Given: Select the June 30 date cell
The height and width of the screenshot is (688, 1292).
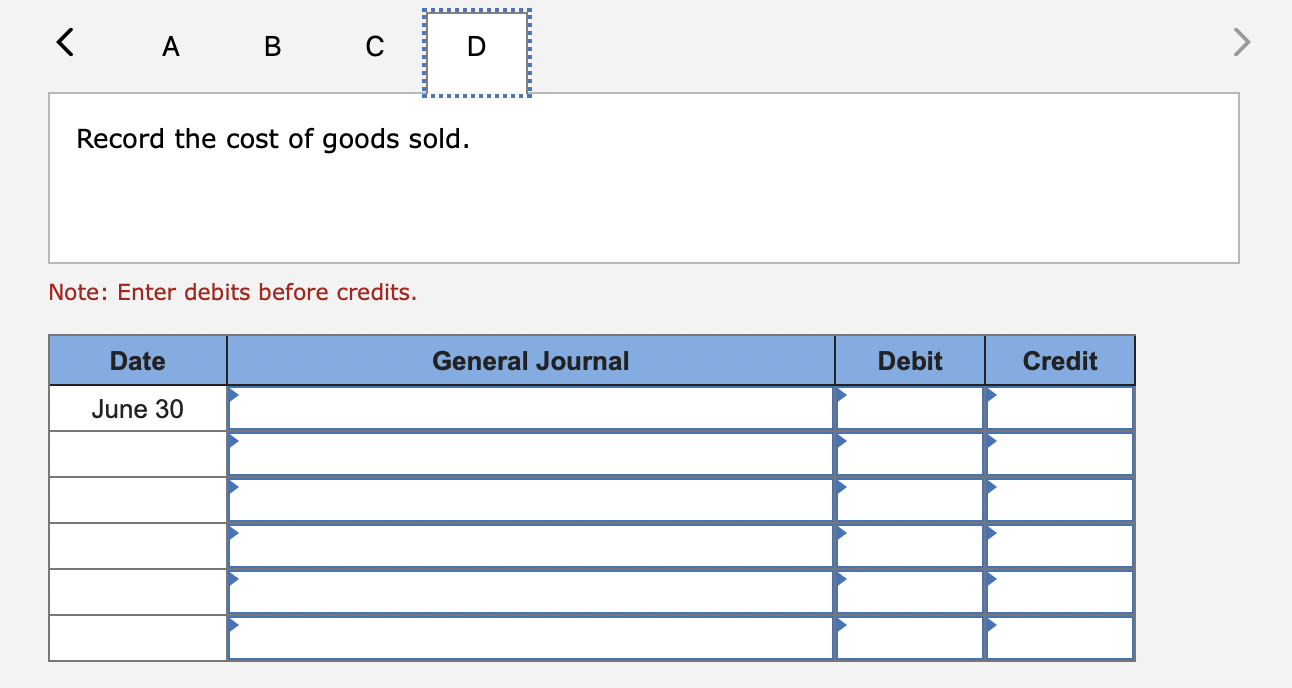Looking at the screenshot, I should (x=137, y=408).
